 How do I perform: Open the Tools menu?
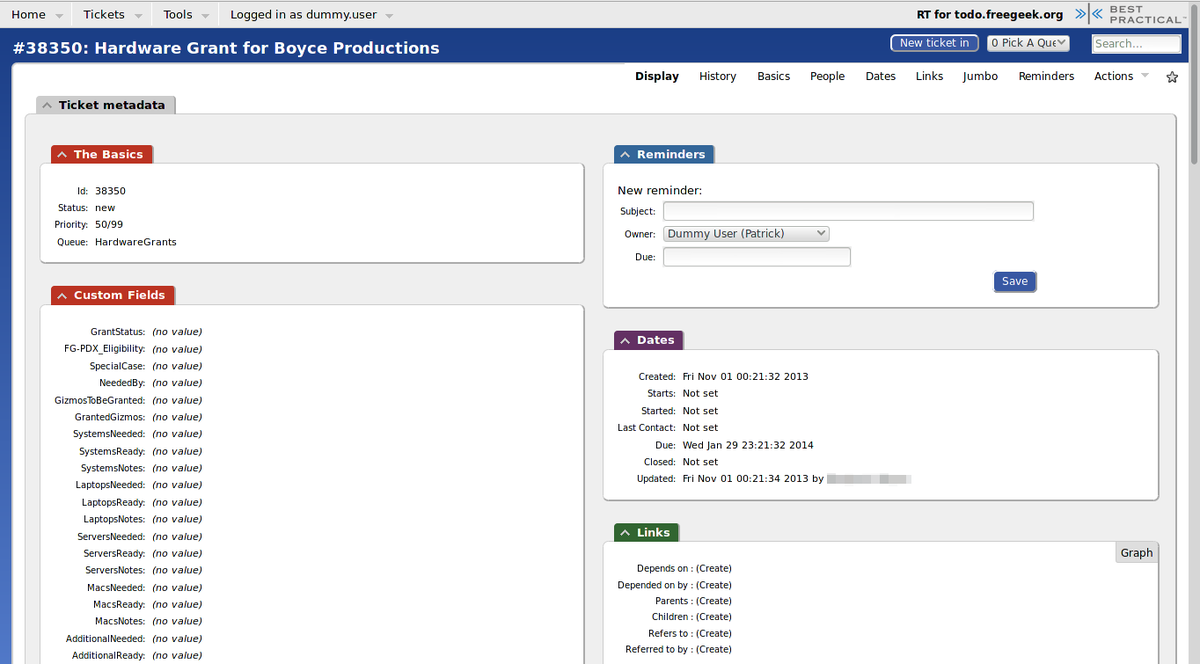tap(185, 14)
